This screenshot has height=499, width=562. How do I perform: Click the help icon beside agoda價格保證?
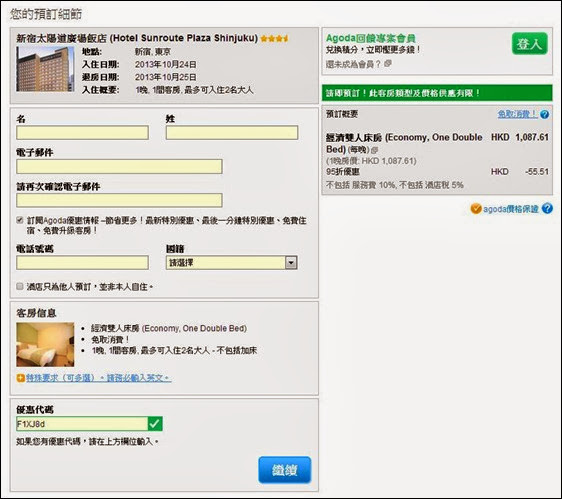tap(547, 208)
